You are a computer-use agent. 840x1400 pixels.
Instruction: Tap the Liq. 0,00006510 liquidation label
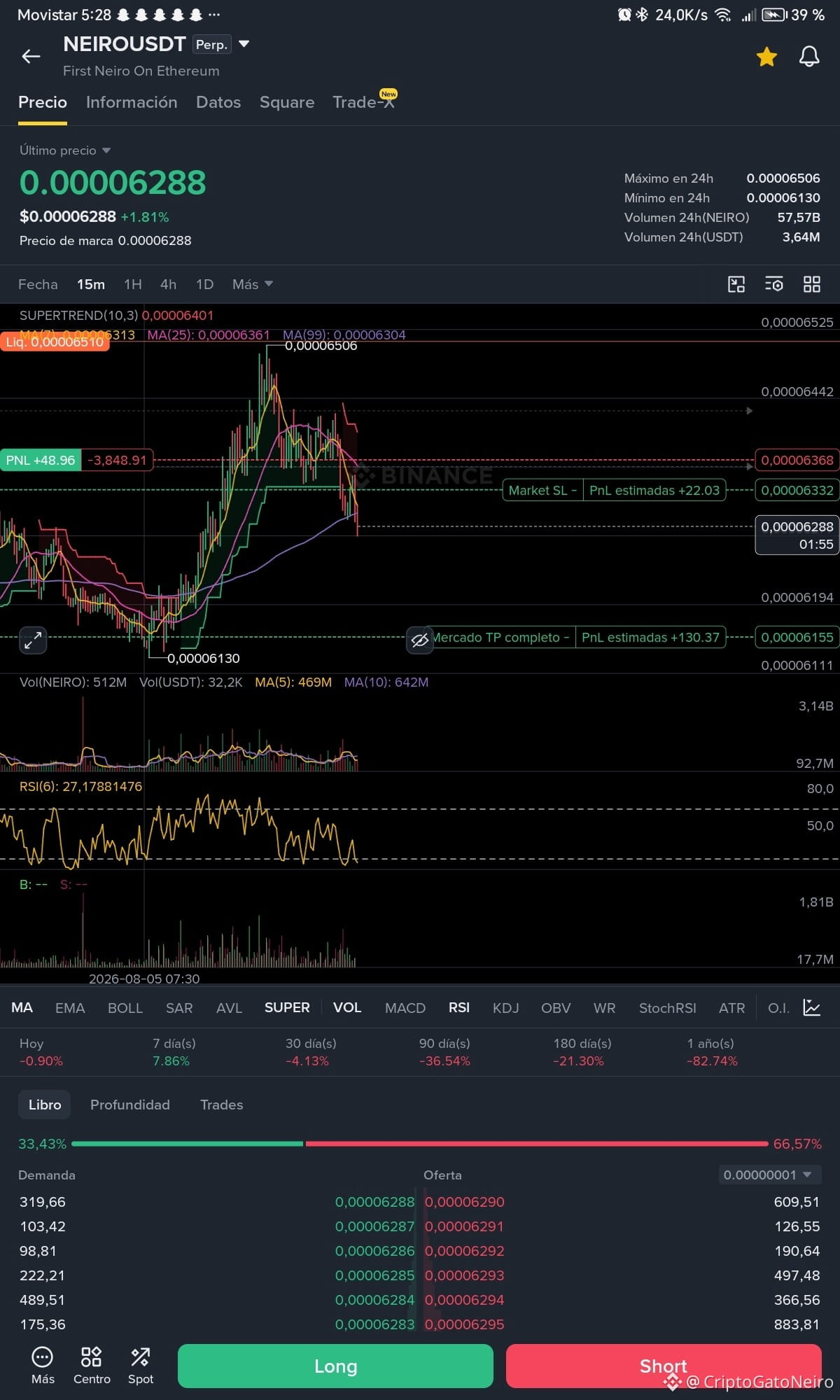(x=55, y=342)
